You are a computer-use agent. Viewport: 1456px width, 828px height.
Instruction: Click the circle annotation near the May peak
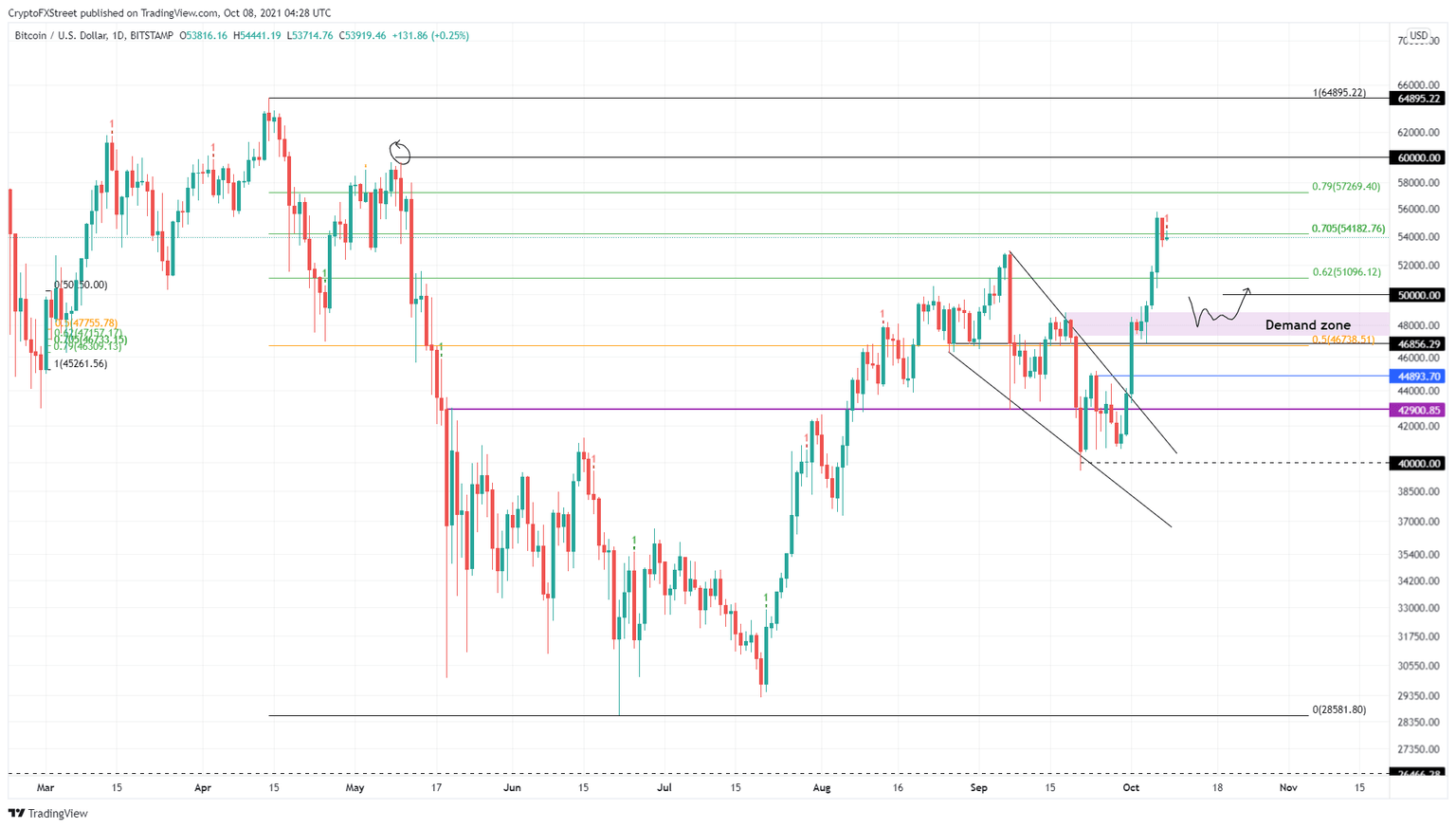click(x=399, y=152)
